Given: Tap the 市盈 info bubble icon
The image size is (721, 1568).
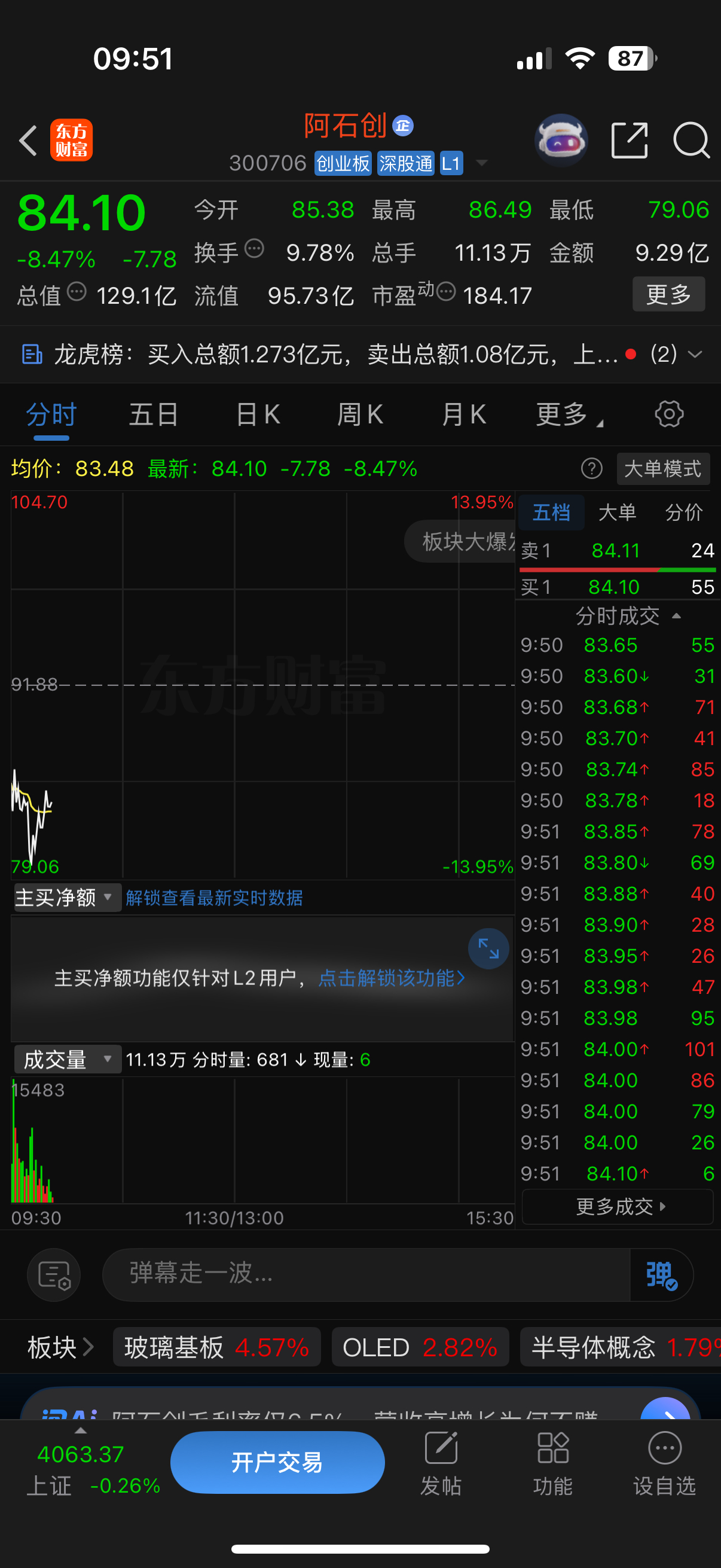Looking at the screenshot, I should tap(446, 292).
